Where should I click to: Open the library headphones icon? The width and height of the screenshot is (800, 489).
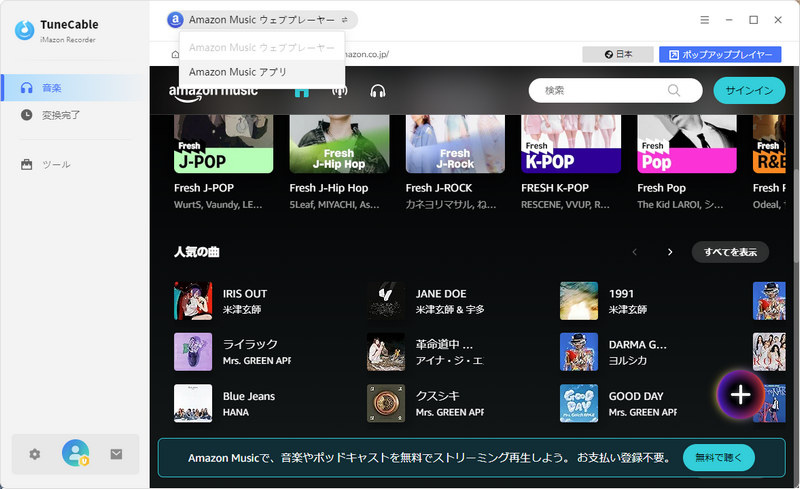[378, 91]
